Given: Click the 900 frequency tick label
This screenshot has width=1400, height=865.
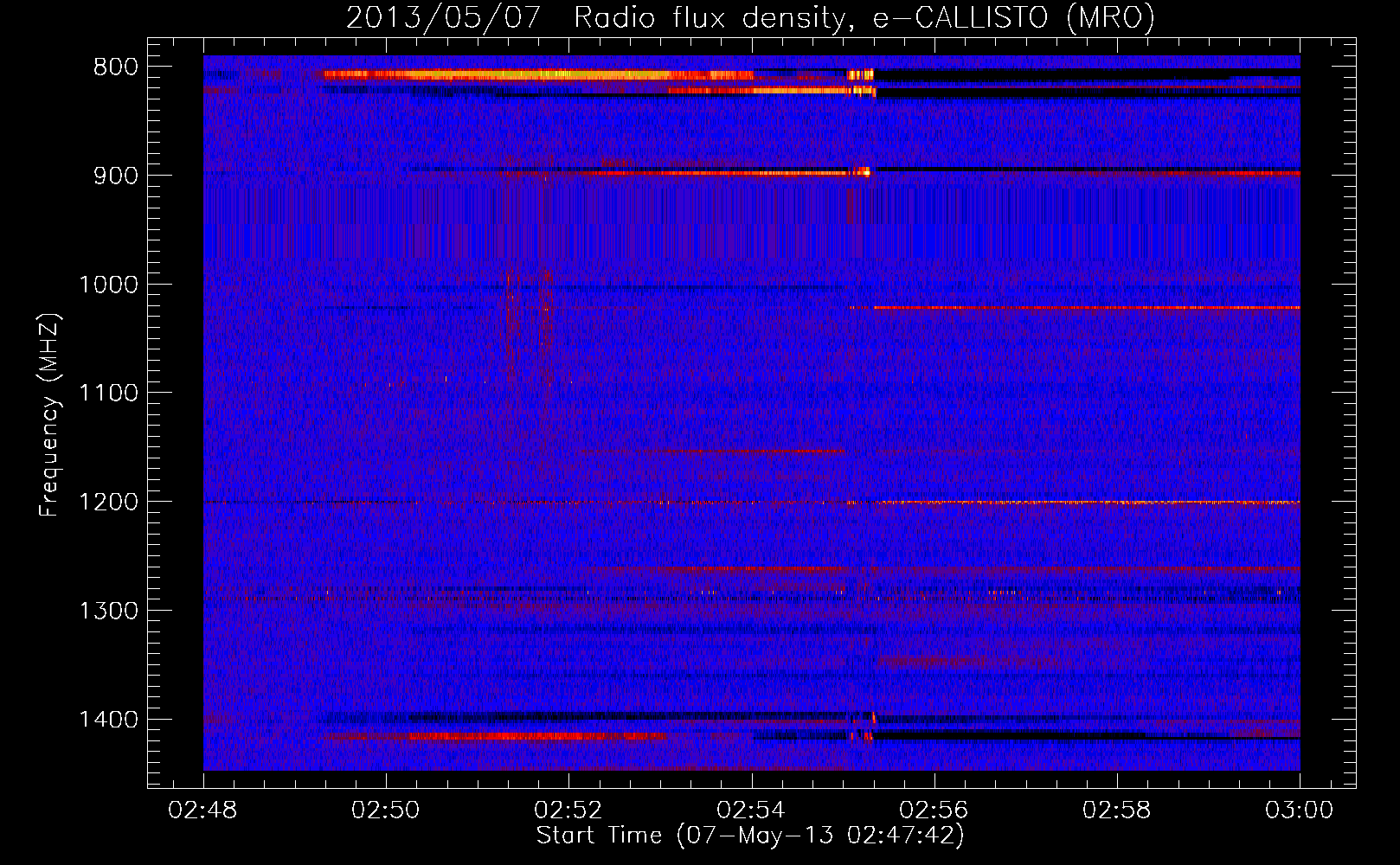Looking at the screenshot, I should coord(116,176).
